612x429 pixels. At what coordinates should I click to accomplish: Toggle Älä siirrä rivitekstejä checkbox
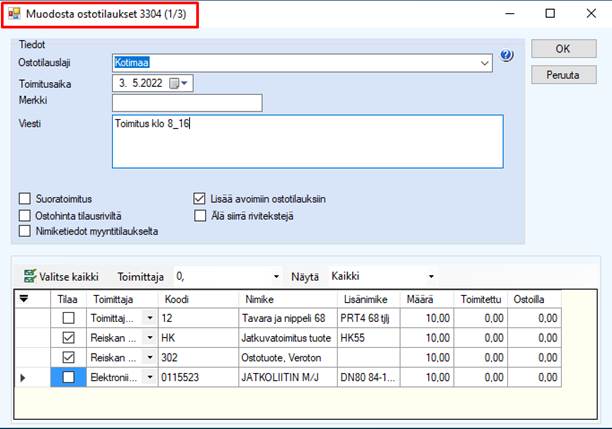[x=199, y=215]
